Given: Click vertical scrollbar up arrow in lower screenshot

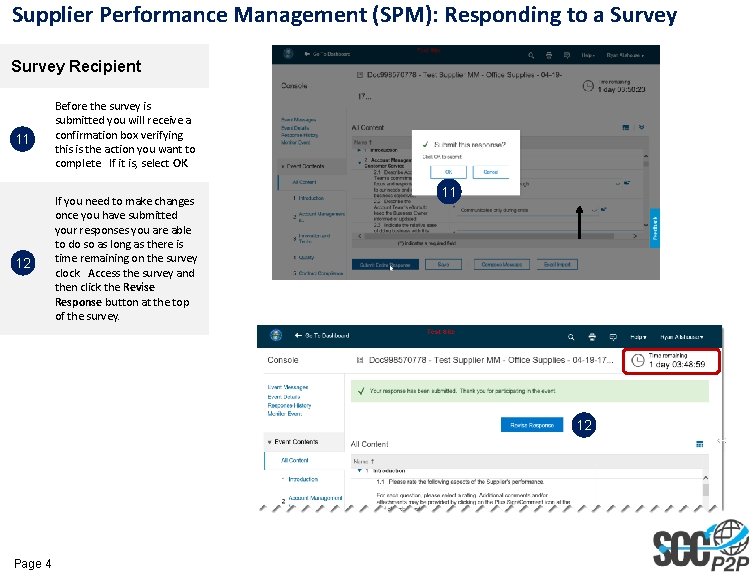Looking at the screenshot, I should click(705, 478).
